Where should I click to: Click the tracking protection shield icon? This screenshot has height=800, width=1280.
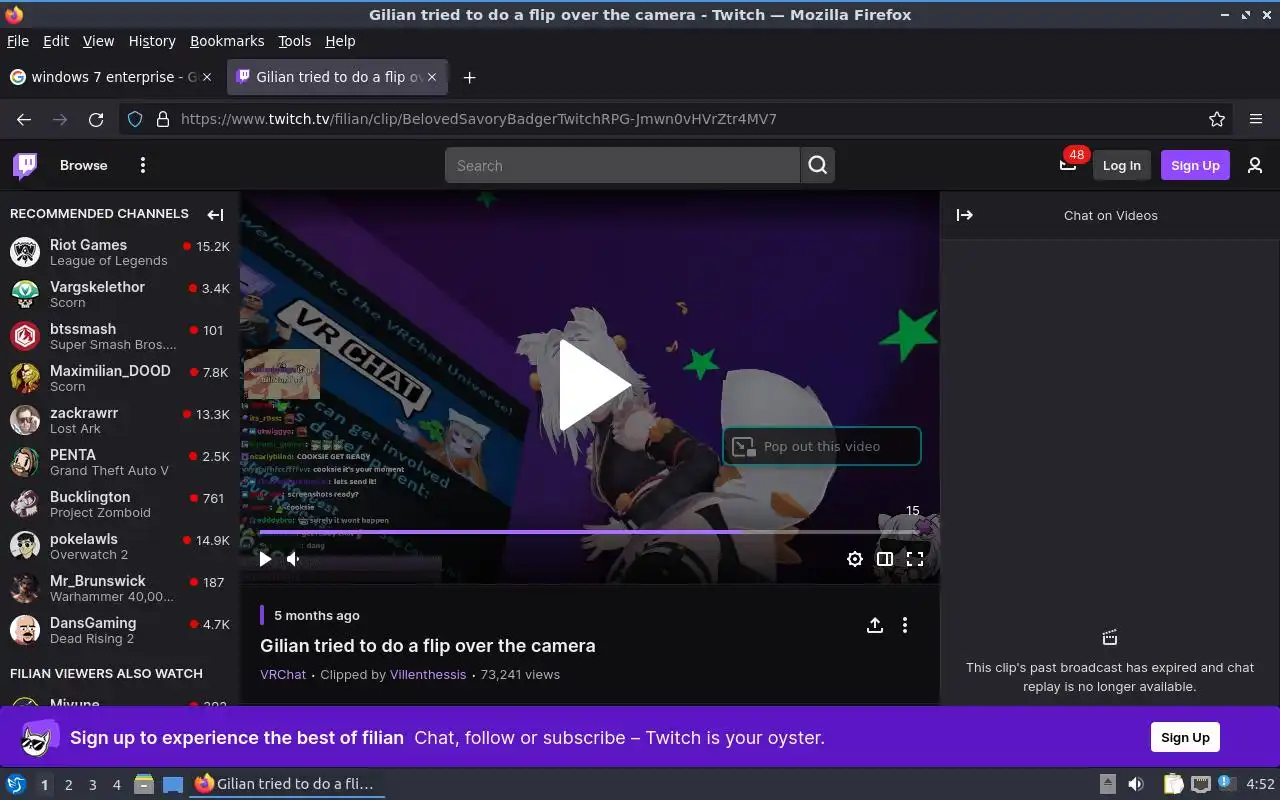point(135,119)
